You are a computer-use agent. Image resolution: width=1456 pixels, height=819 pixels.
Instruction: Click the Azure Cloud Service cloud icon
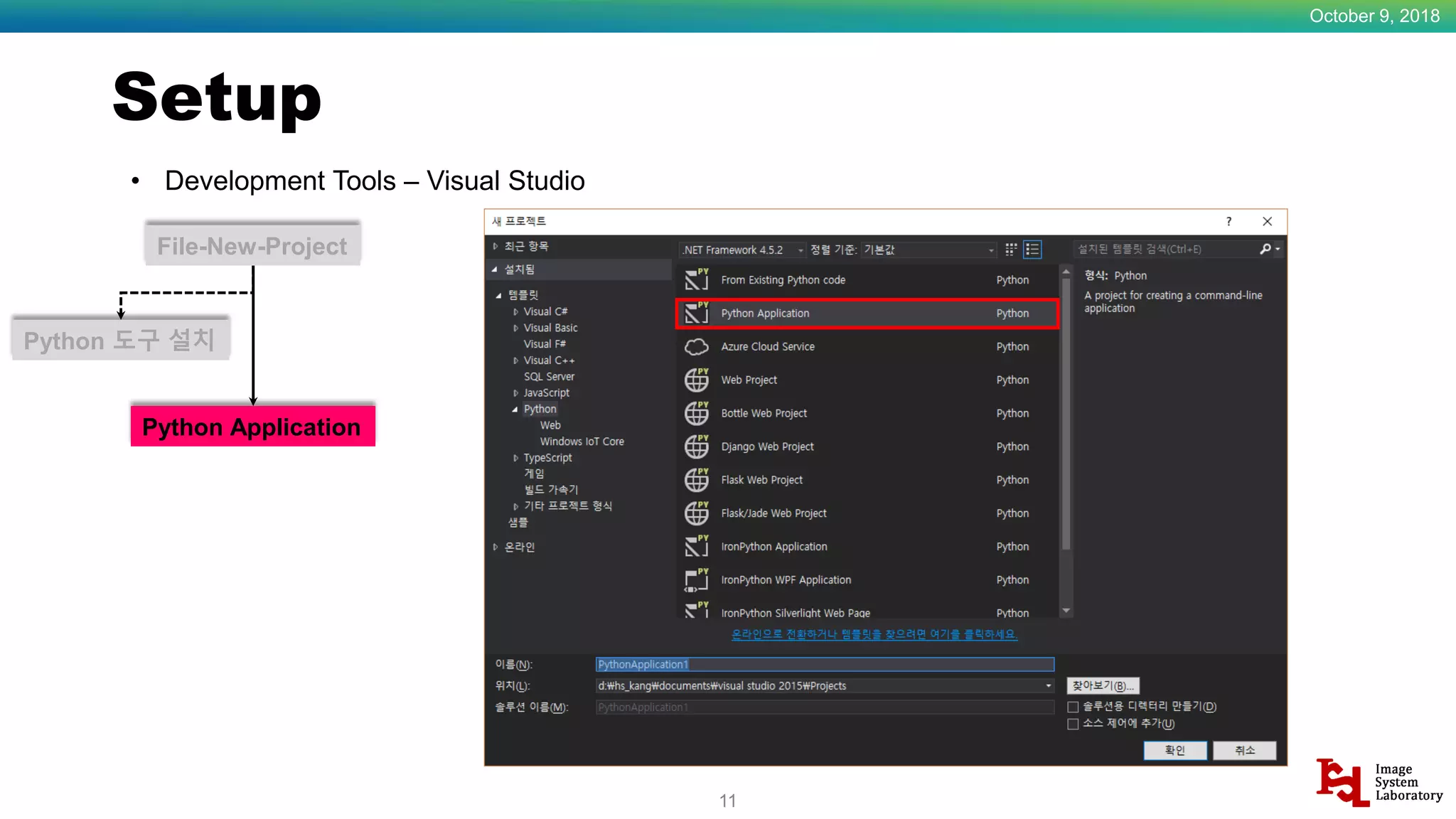point(697,346)
